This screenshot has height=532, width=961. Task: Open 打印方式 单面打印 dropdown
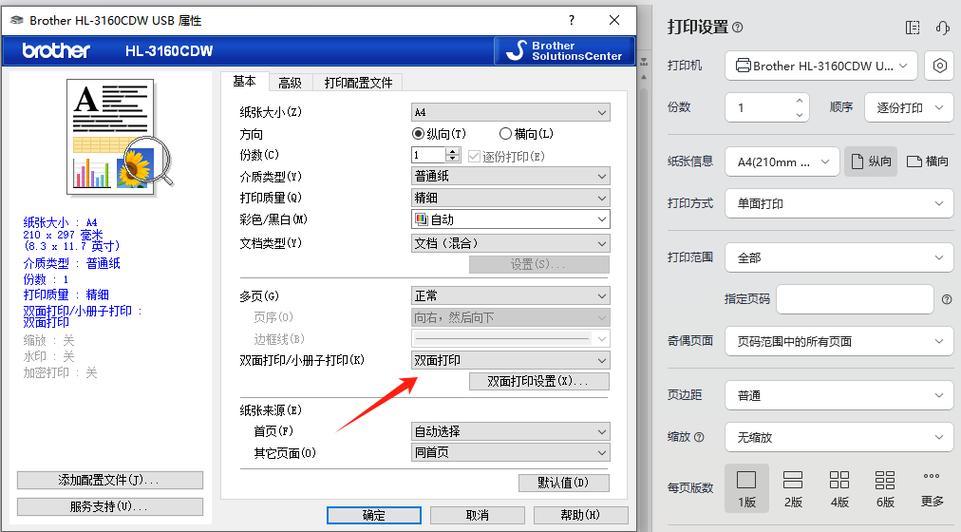(839, 203)
